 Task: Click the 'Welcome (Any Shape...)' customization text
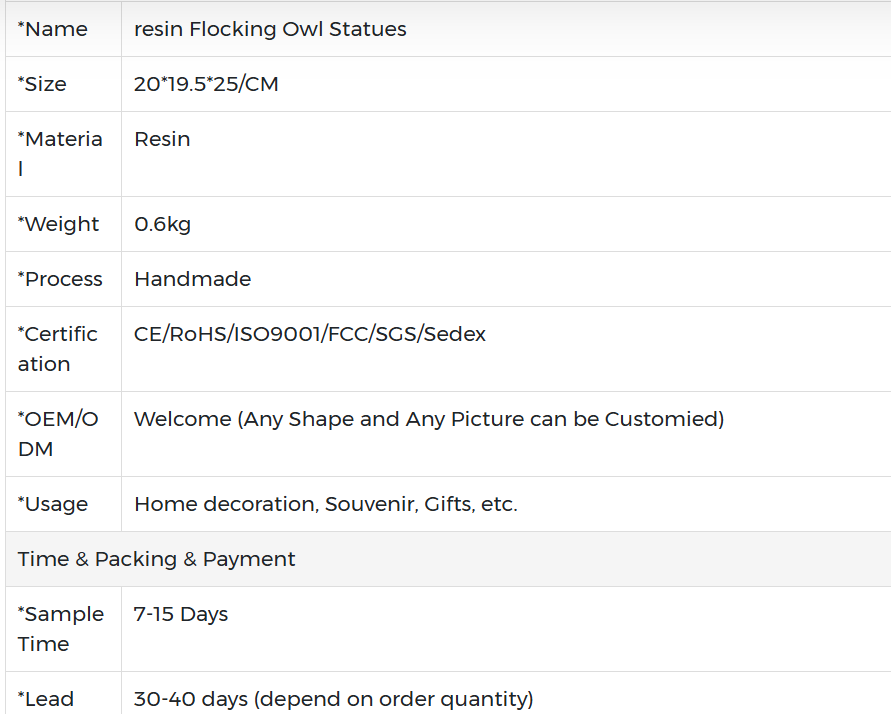pyautogui.click(x=429, y=419)
